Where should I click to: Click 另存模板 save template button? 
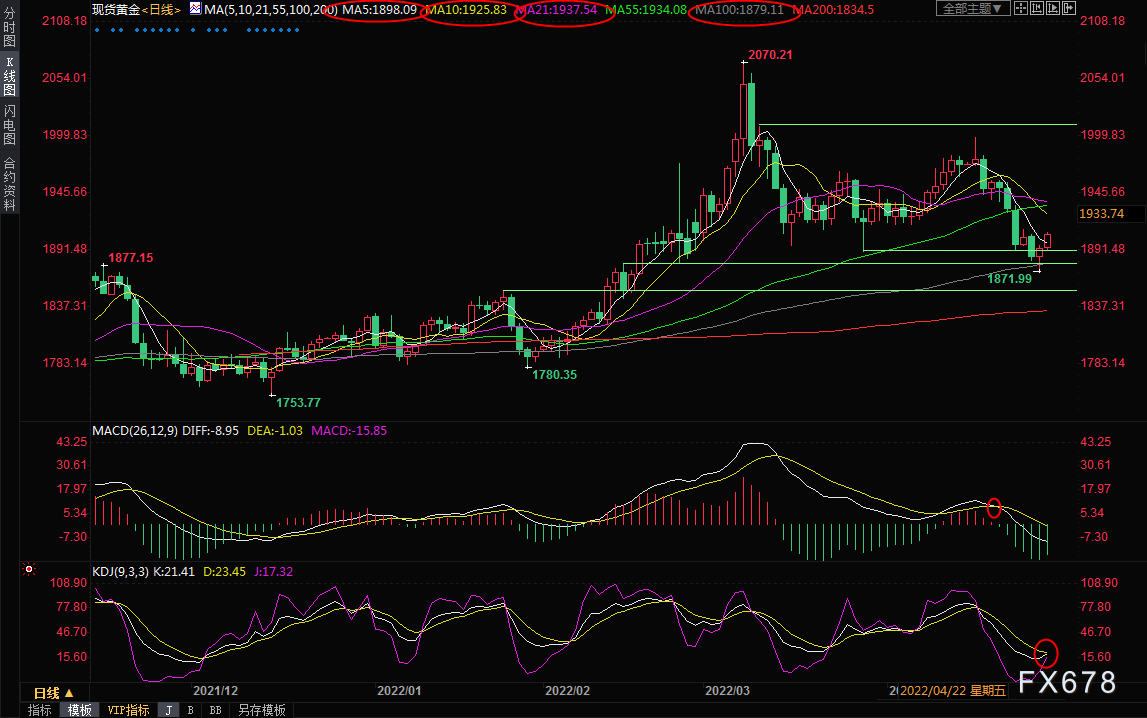pos(261,710)
